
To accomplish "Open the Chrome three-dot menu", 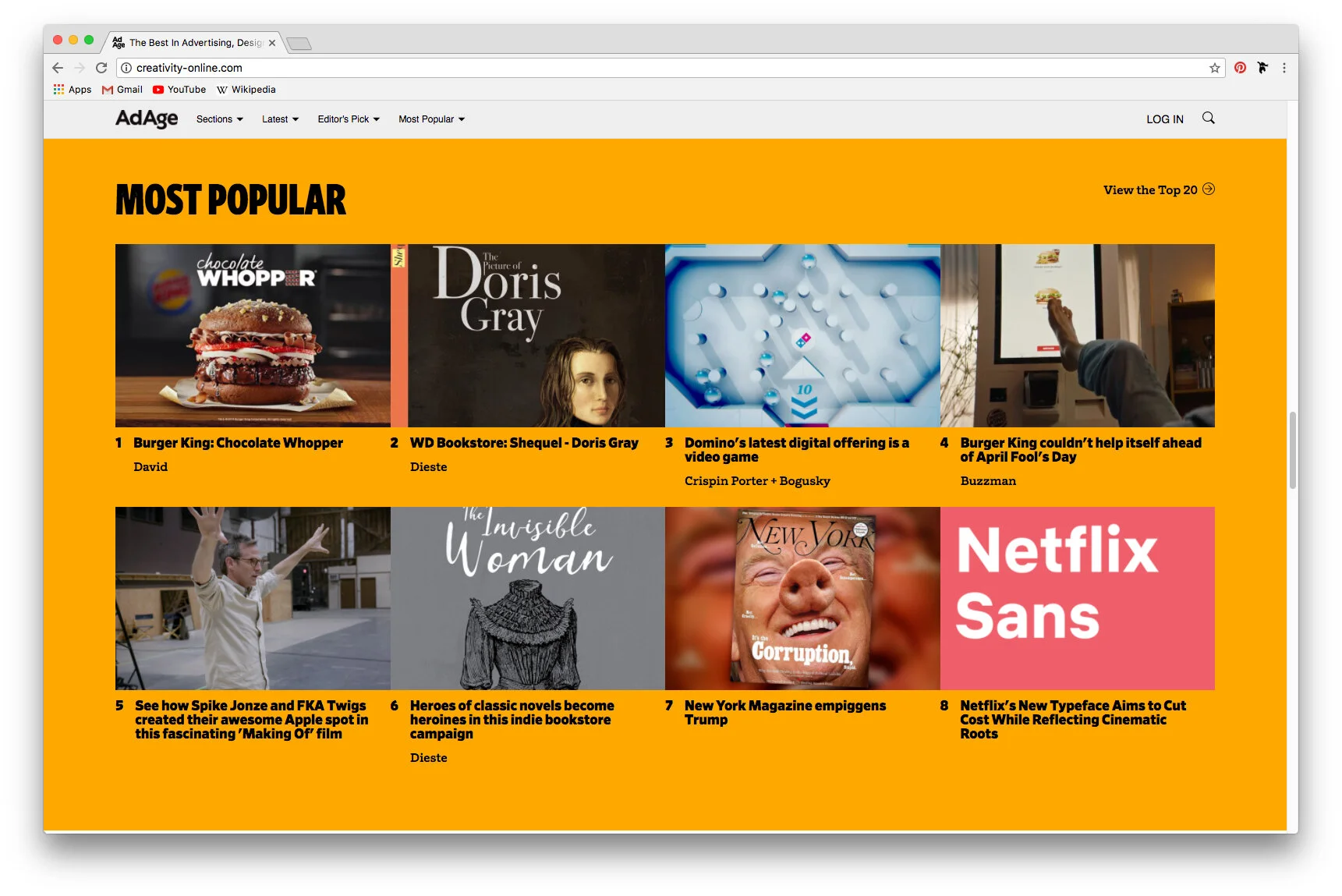I will [1284, 68].
